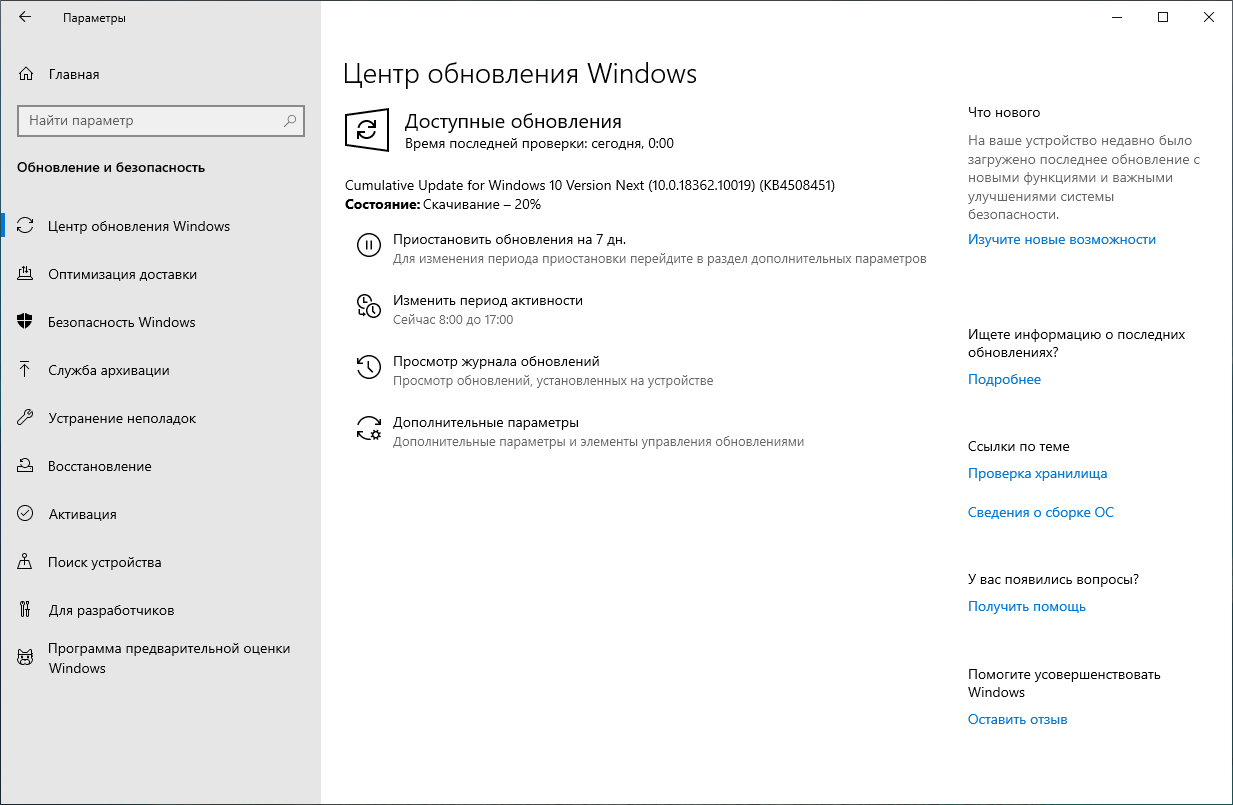This screenshot has width=1233, height=805.
Task: Click the Найти параметр search field
Action: [160, 120]
